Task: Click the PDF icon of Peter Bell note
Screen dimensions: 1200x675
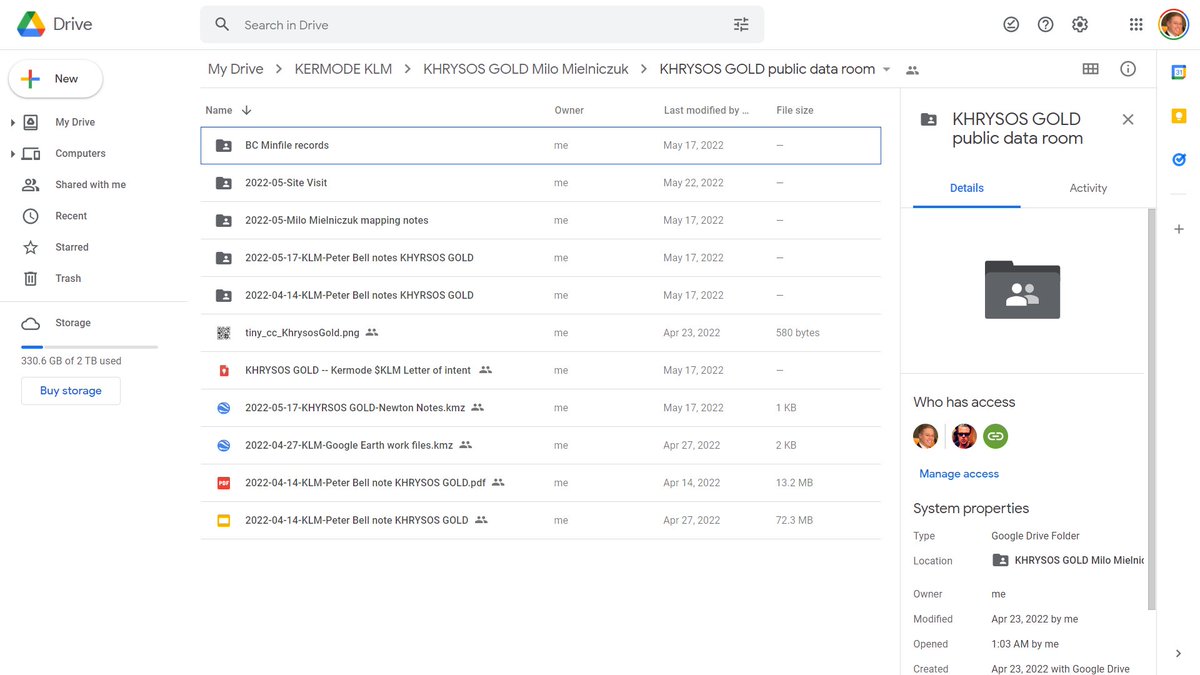Action: [x=224, y=483]
